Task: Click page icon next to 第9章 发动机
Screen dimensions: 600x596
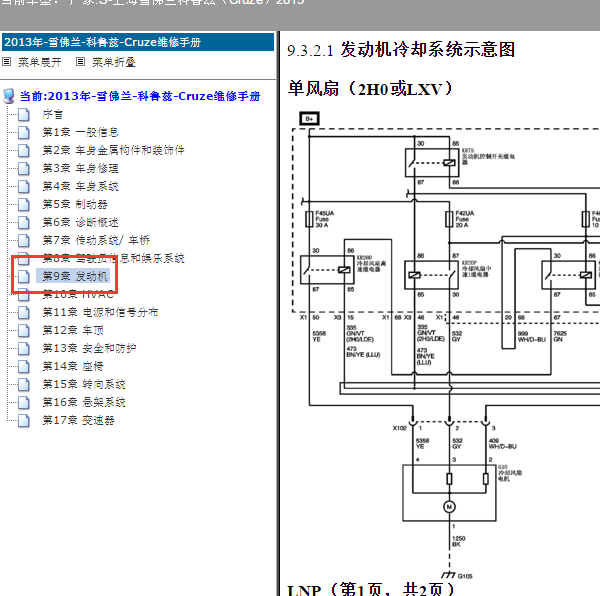Action: 24,276
